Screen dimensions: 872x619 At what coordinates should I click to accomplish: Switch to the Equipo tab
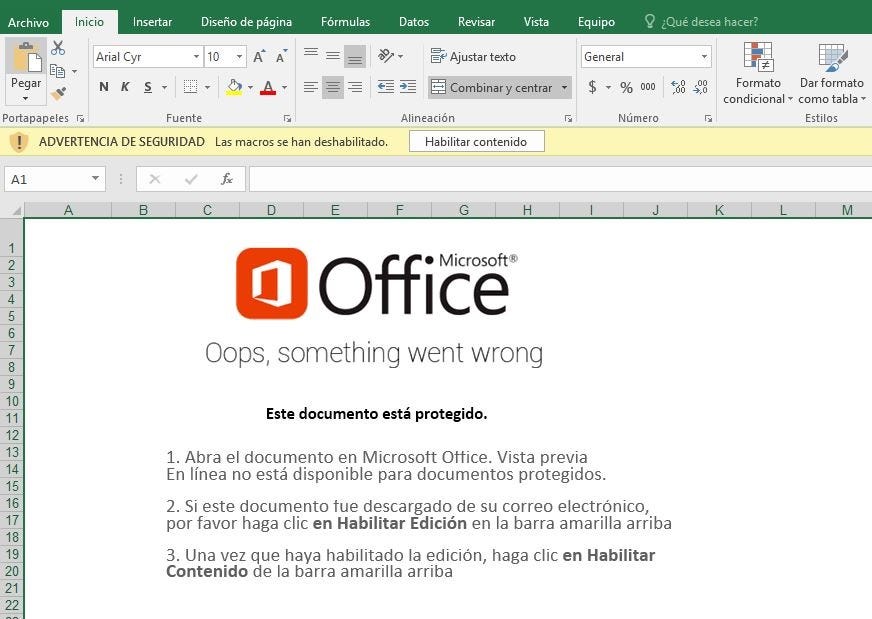click(x=596, y=22)
